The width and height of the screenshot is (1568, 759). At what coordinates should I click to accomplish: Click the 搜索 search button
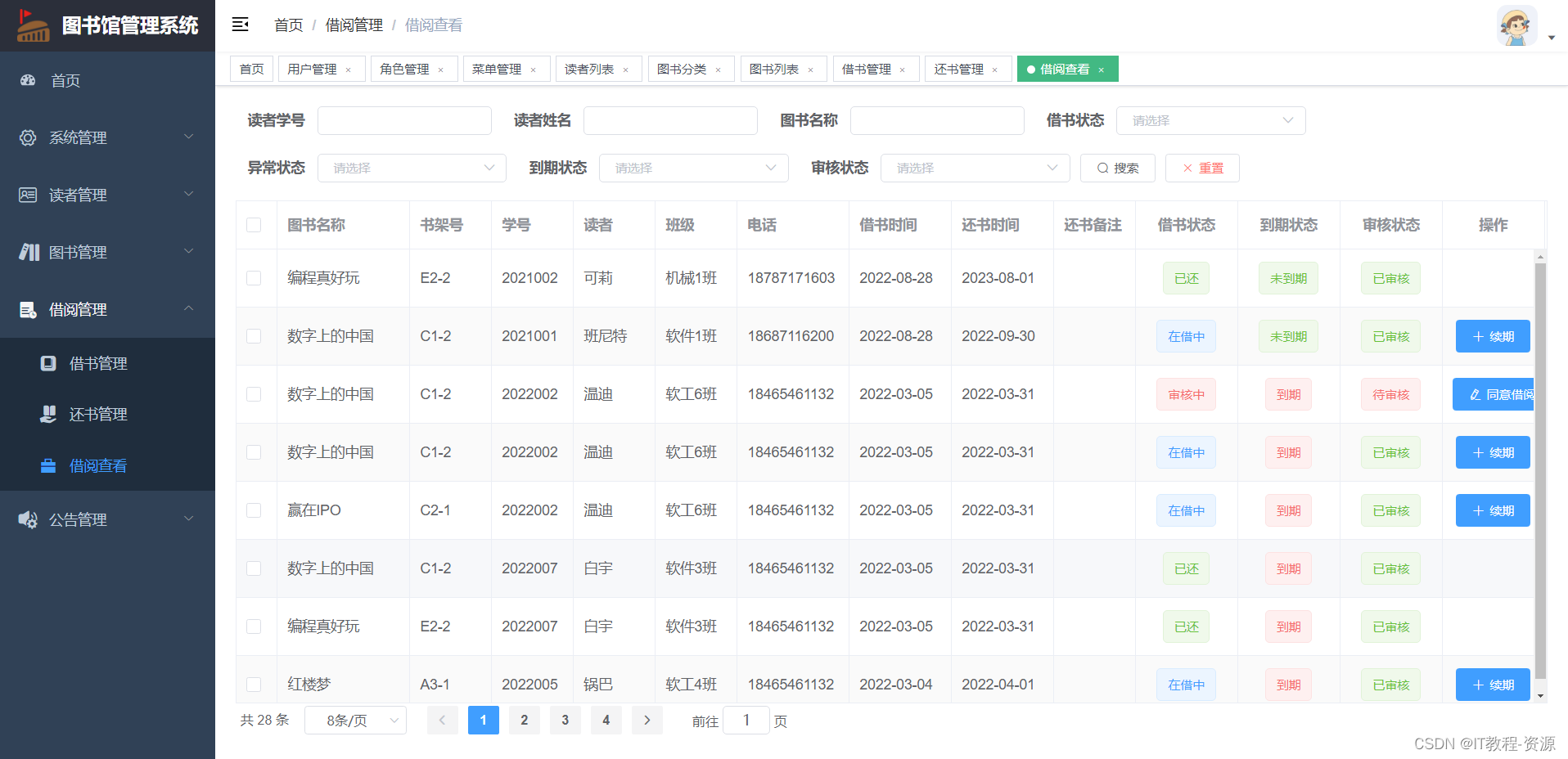(x=1118, y=168)
